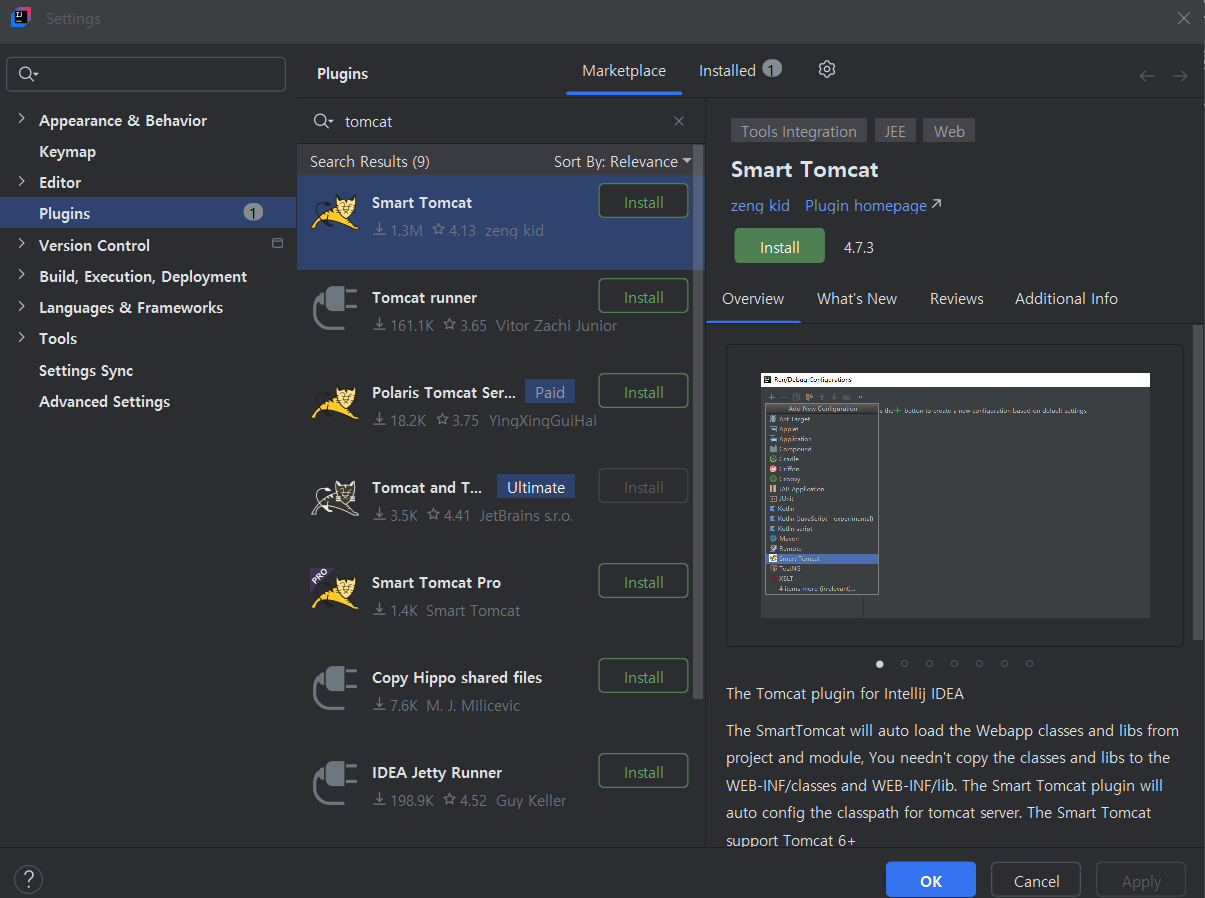This screenshot has width=1205, height=898.
Task: Go back with the left arrow
Action: click(x=1147, y=76)
